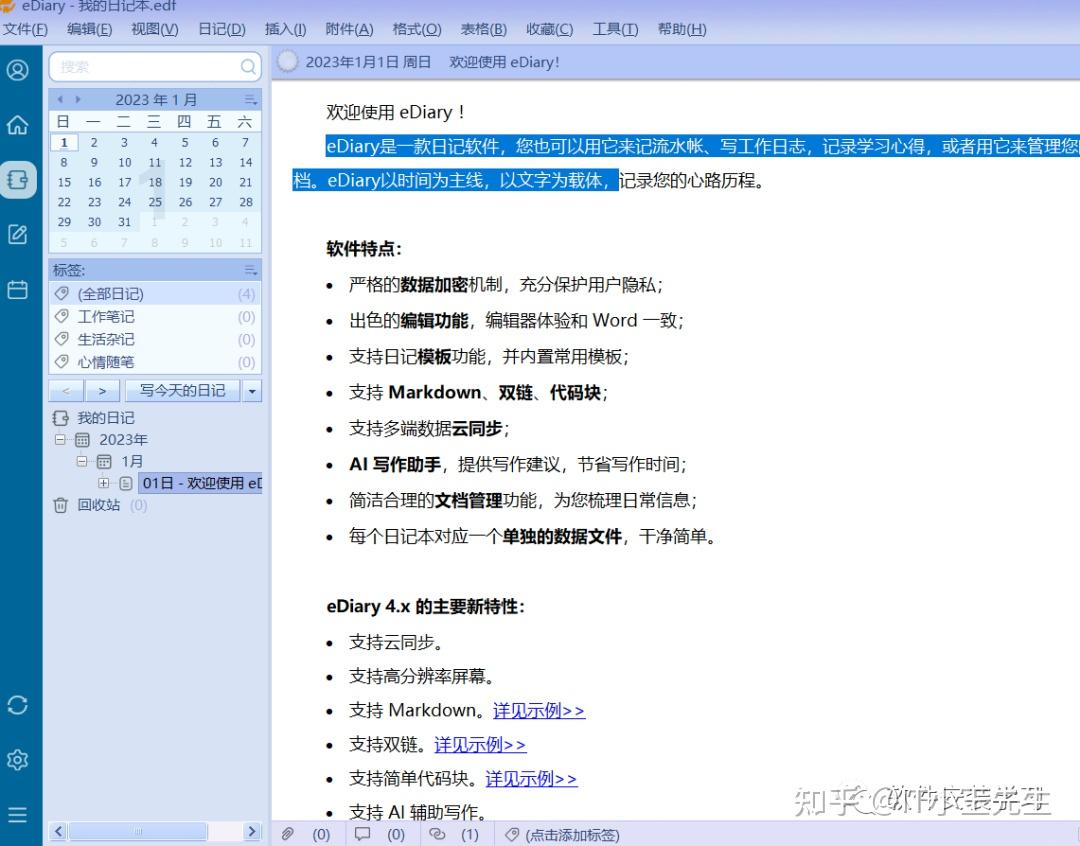Open attachments with the paperclip icon

coord(287,834)
